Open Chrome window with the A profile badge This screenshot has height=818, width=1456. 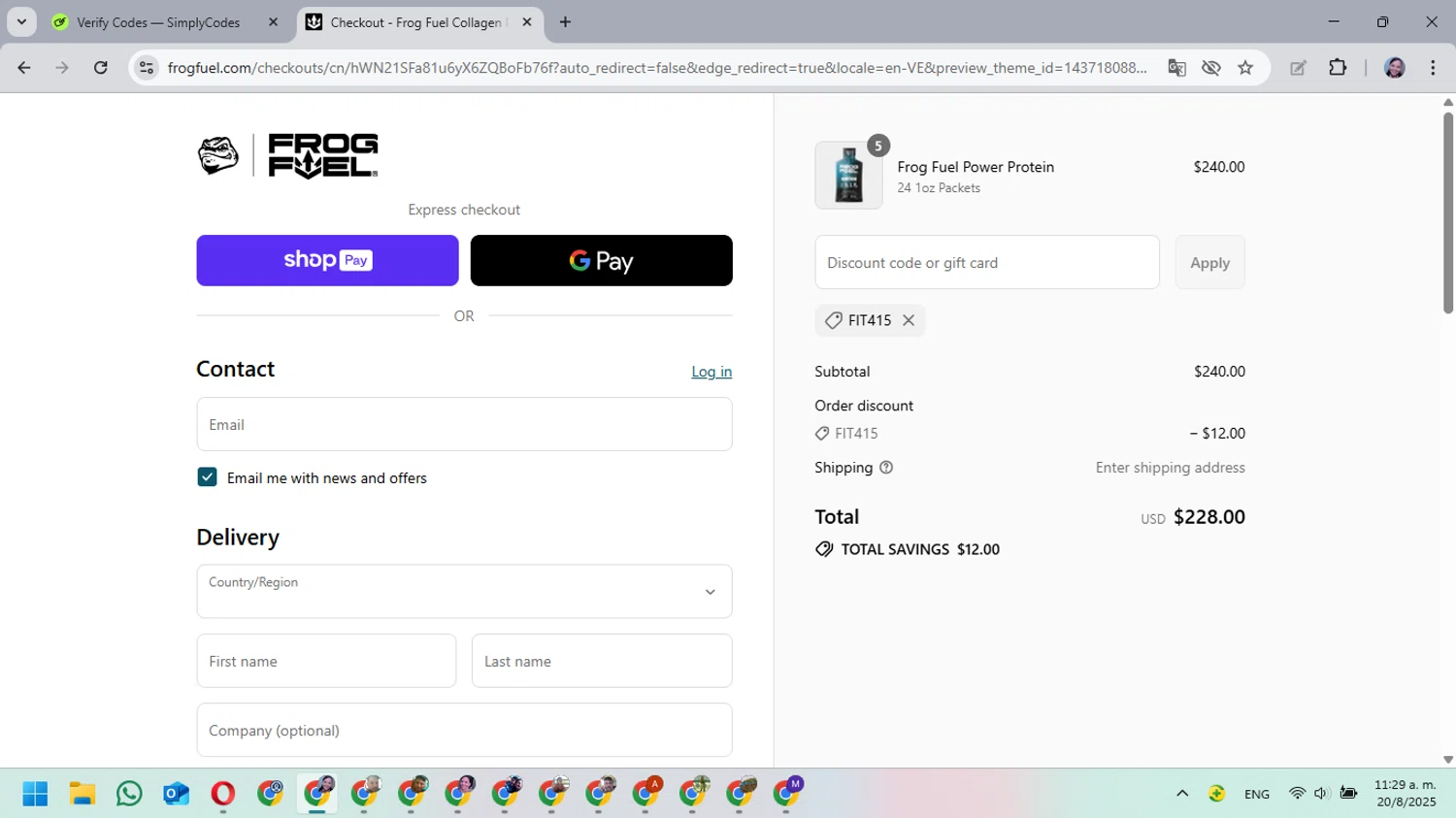coord(645,794)
